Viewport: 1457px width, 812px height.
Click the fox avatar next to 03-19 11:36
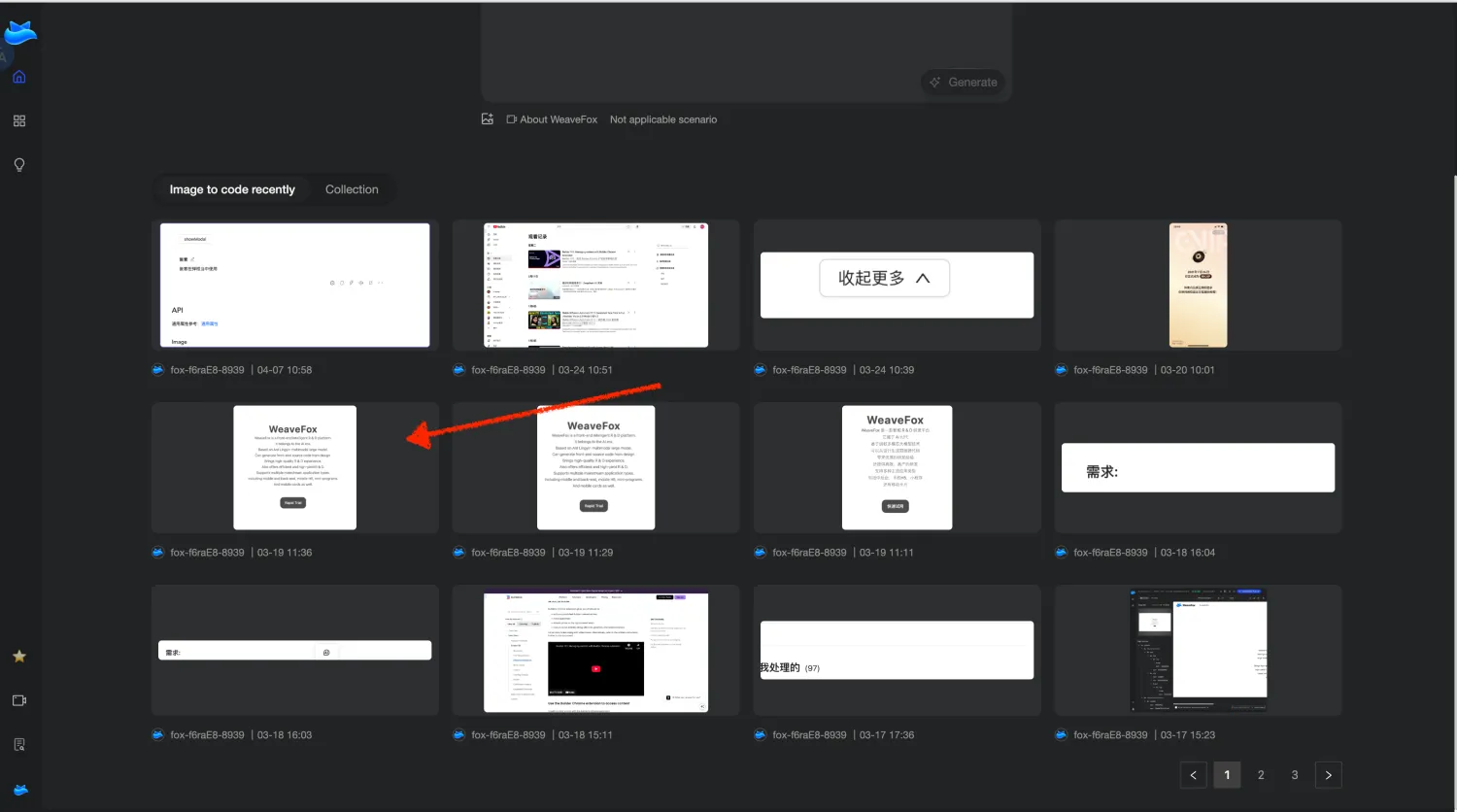(x=158, y=553)
